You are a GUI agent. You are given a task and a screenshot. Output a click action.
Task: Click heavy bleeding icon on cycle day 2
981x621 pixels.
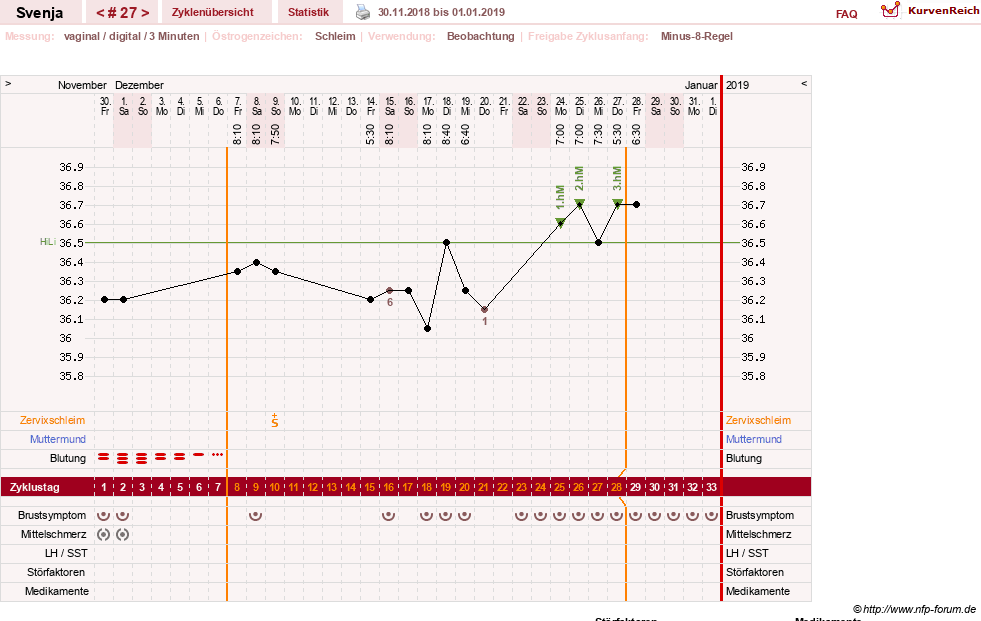[123, 458]
